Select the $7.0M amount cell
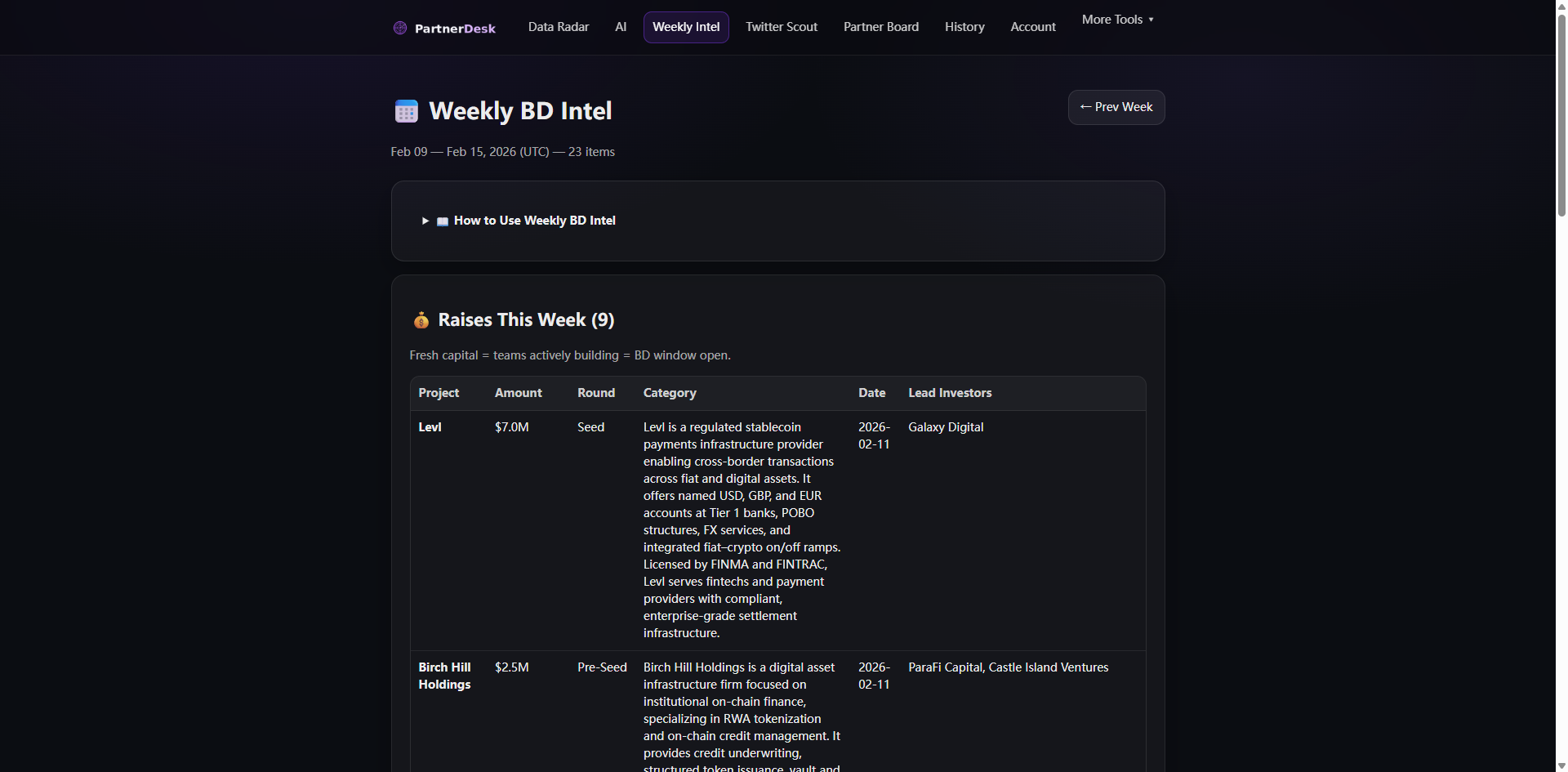Image resolution: width=1568 pixels, height=772 pixels. click(x=512, y=427)
